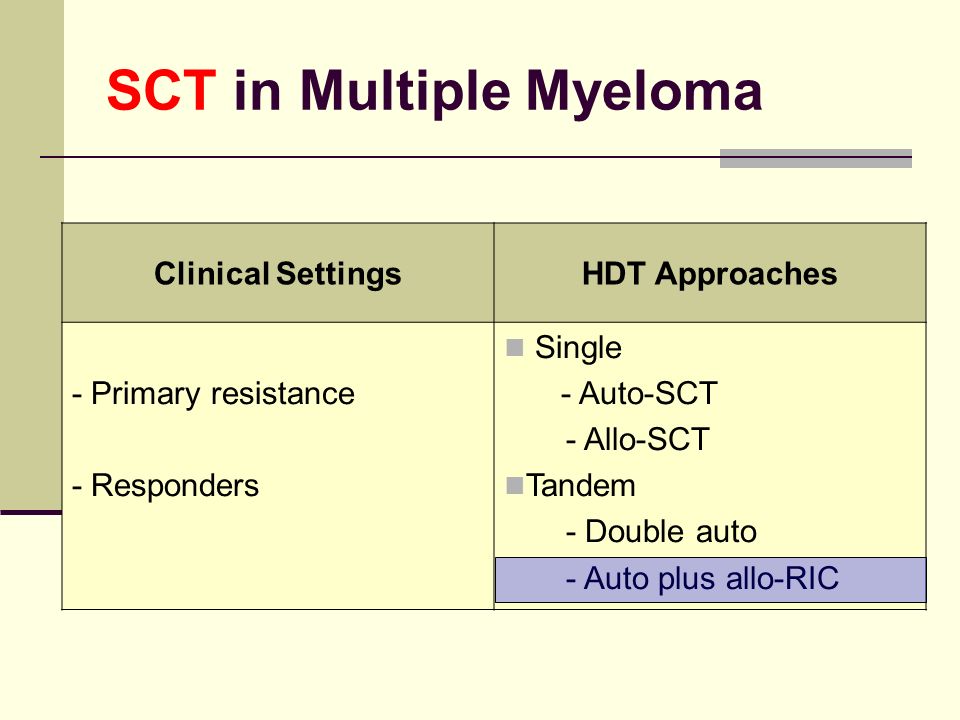Viewport: 960px width, 720px height.
Task: Click the HDT Approaches column header
Action: [x=710, y=273]
